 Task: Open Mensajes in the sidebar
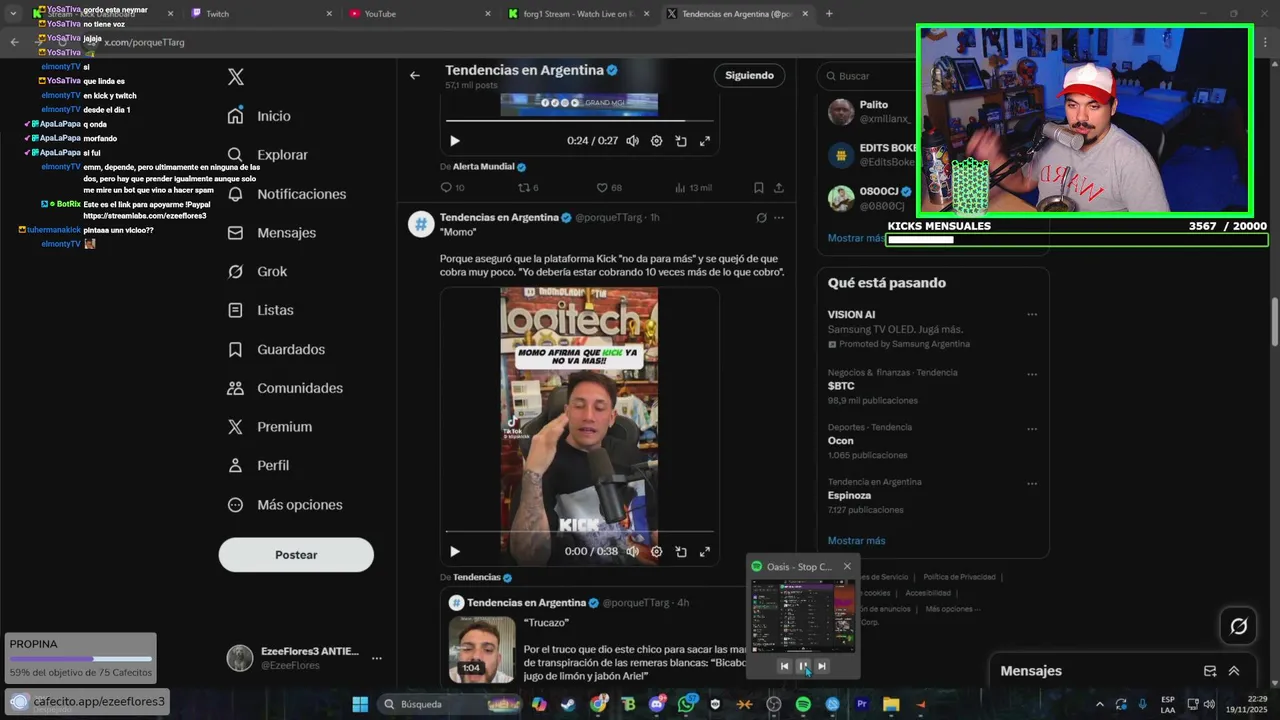point(272,232)
